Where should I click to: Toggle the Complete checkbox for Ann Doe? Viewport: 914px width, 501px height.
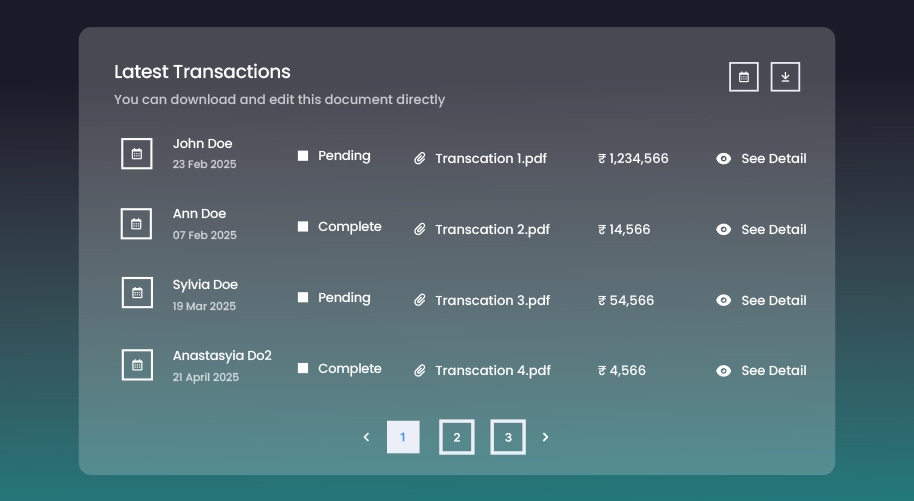tap(303, 227)
